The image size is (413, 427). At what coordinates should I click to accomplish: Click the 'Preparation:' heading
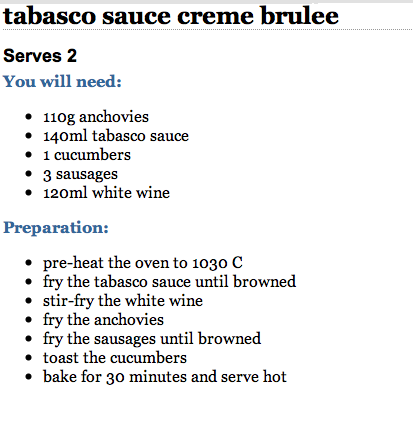coord(56,228)
